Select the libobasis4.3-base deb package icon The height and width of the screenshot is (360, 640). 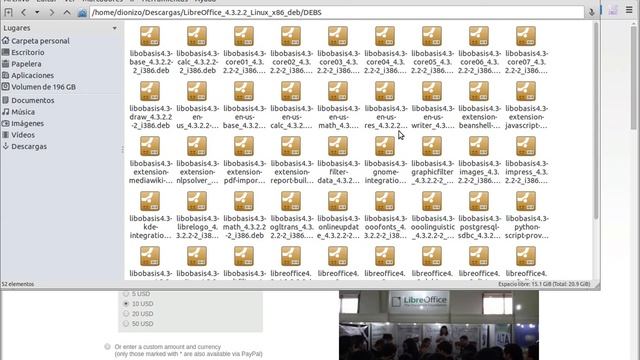tap(150, 36)
